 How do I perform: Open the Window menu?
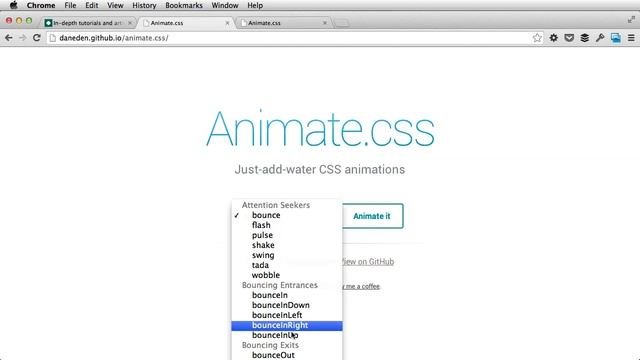tap(225, 5)
